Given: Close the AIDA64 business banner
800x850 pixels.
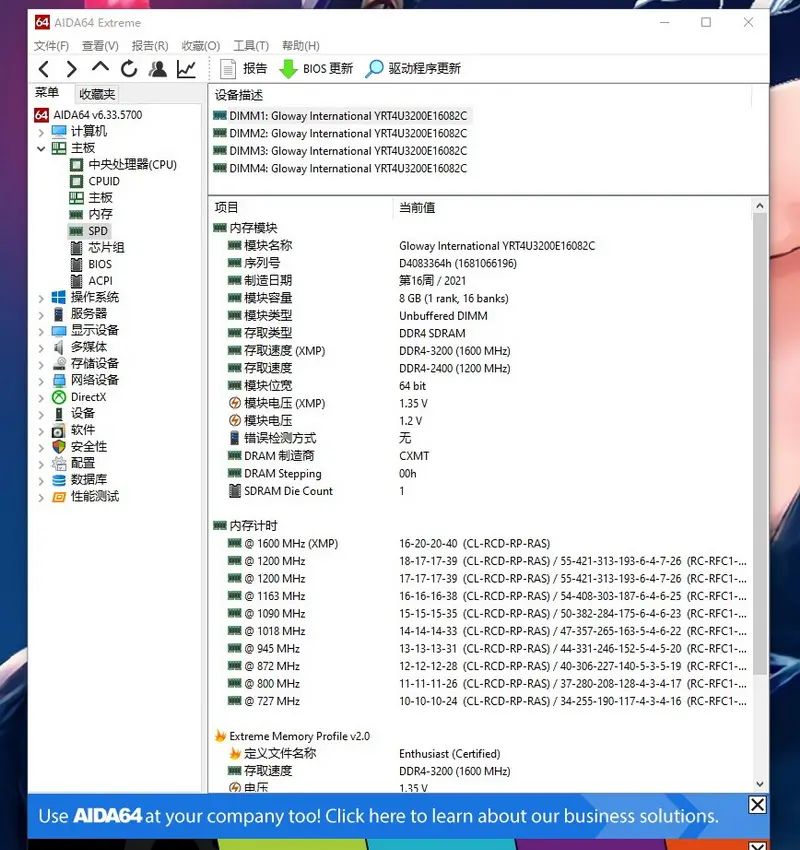Looking at the screenshot, I should (x=757, y=805).
